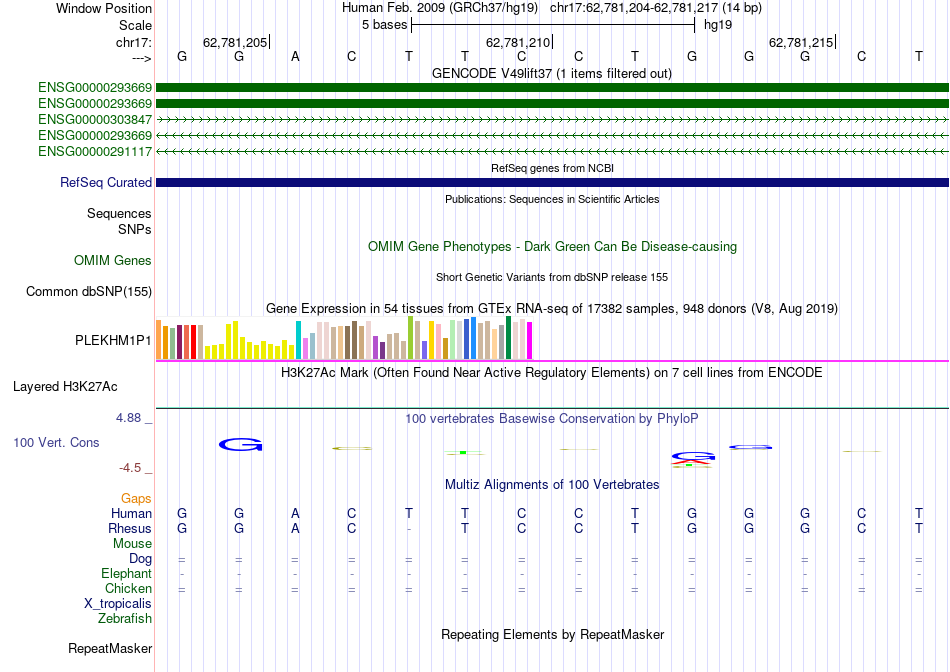The height and width of the screenshot is (672, 950).
Task: Click the magenta bar in GTEx expression chart
Action: [530, 341]
